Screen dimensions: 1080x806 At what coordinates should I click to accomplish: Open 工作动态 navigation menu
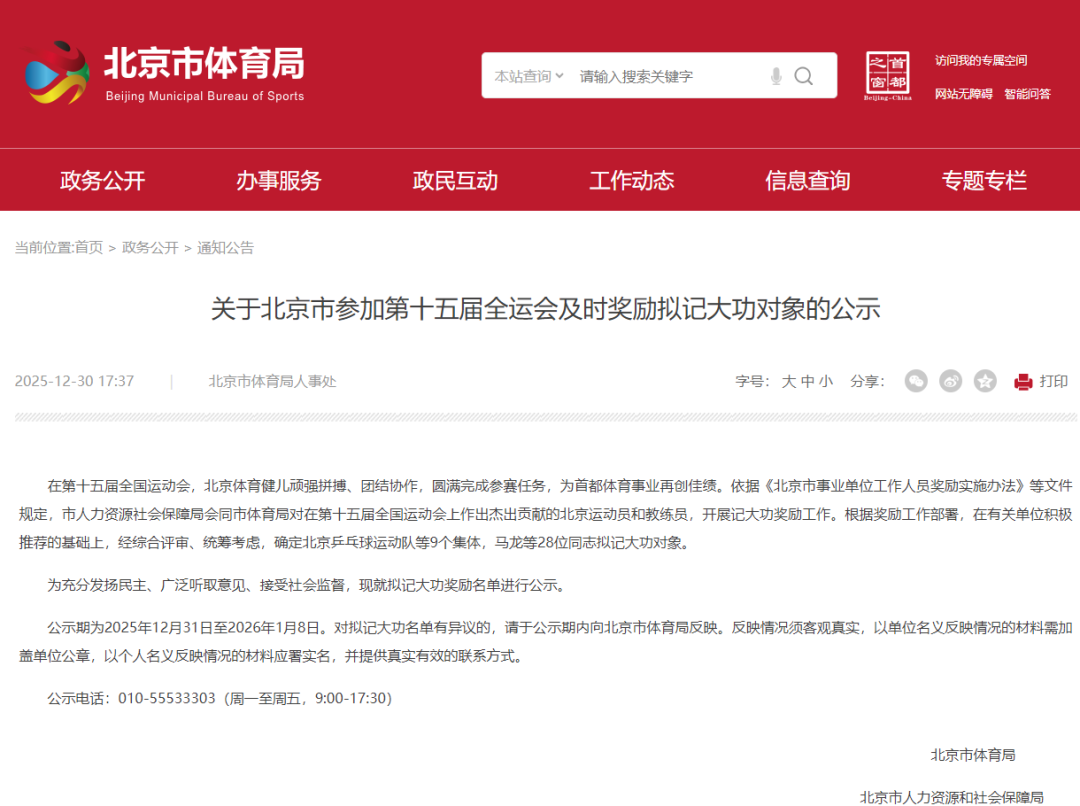coord(632,180)
